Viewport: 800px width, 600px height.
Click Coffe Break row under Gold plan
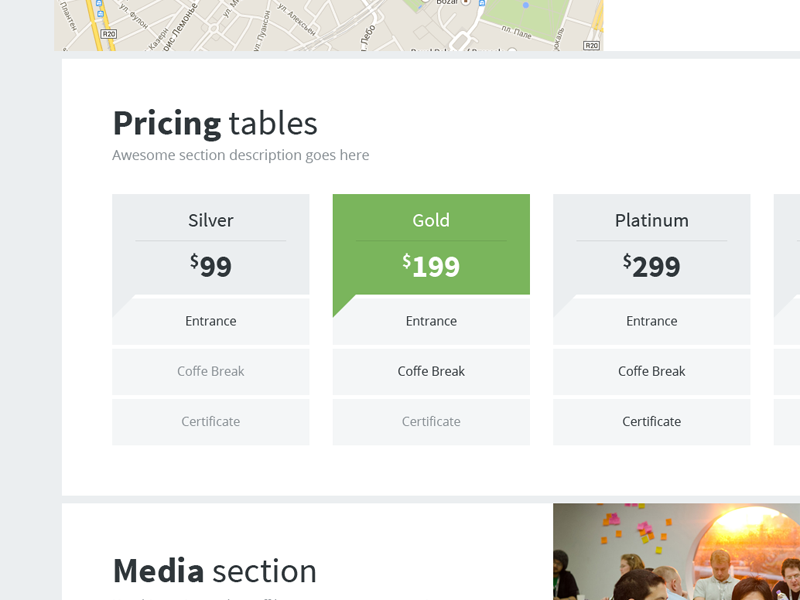coord(431,371)
